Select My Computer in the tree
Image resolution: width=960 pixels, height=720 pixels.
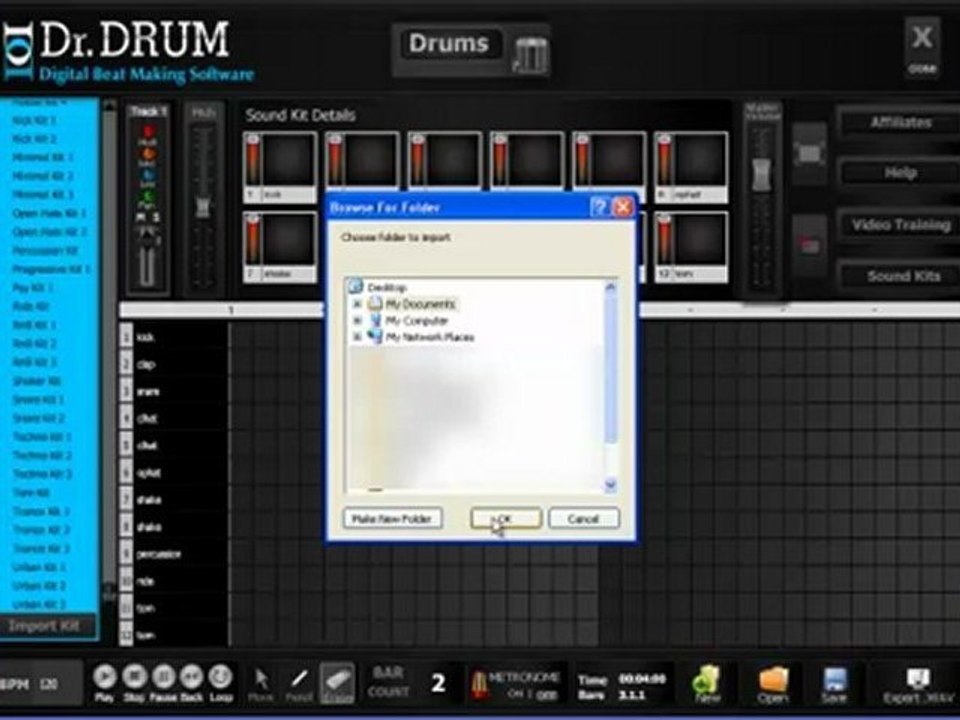pyautogui.click(x=416, y=321)
